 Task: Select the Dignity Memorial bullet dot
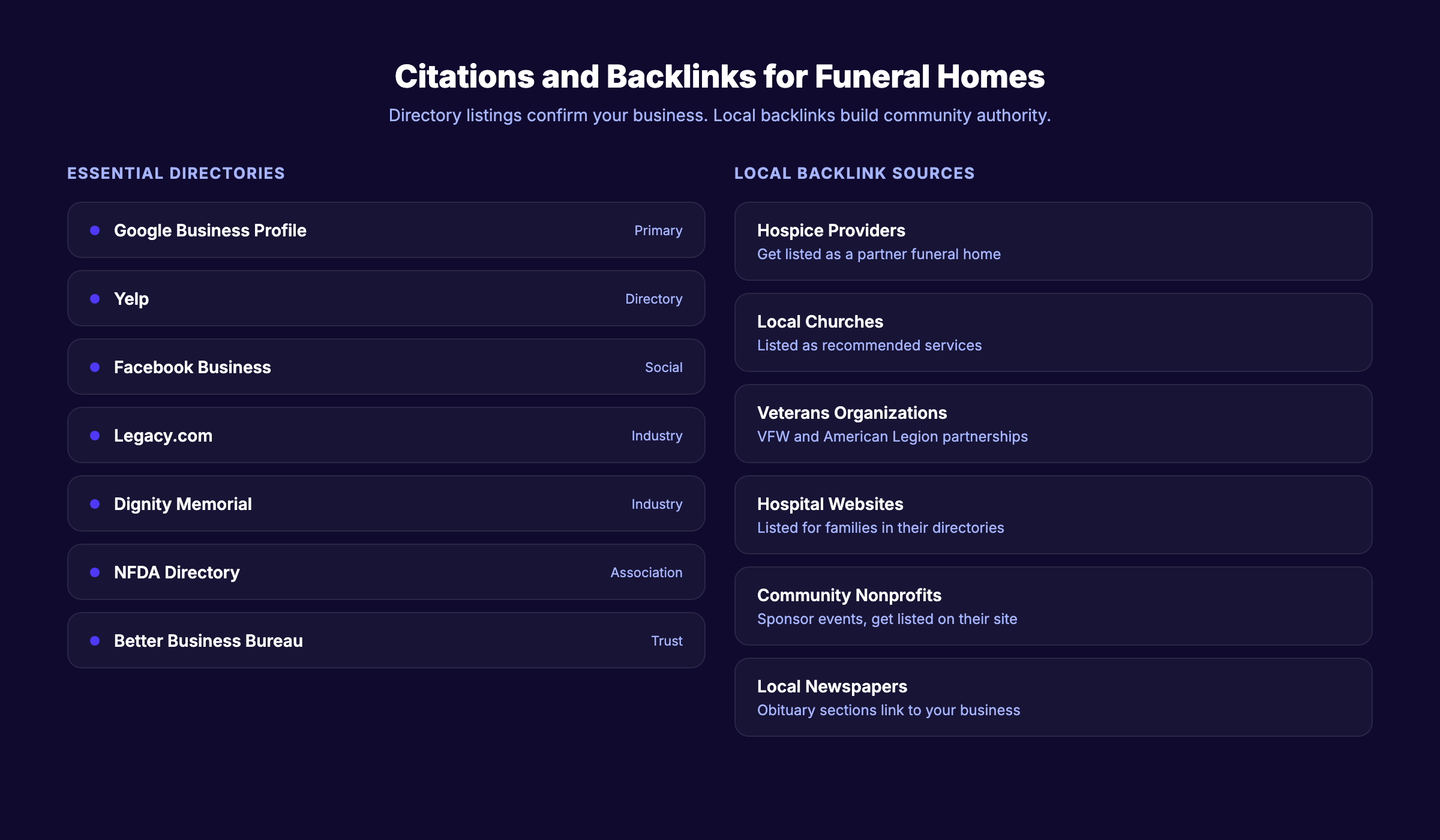tap(95, 503)
